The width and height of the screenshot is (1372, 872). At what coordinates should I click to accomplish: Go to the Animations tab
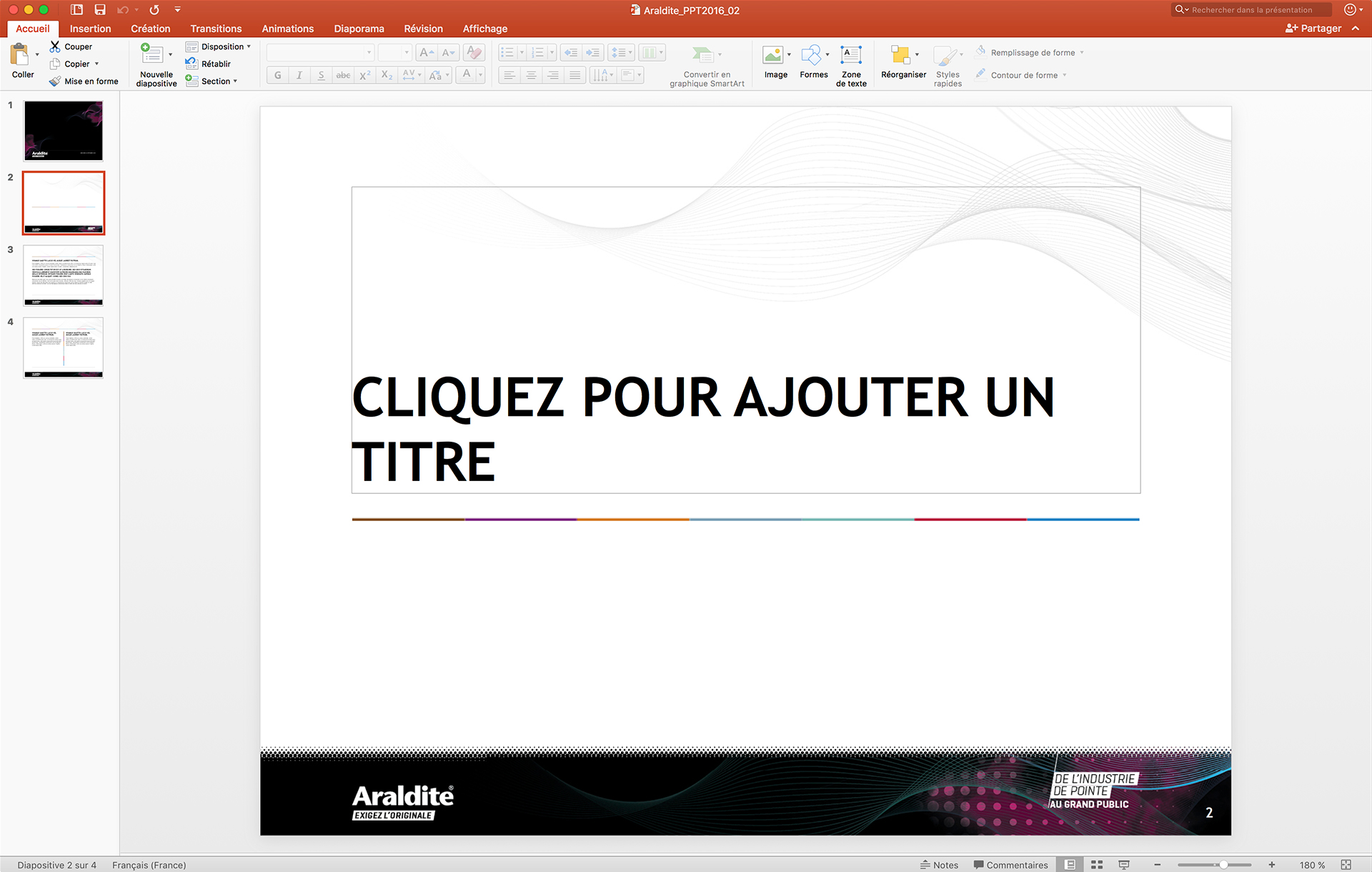pyautogui.click(x=287, y=29)
